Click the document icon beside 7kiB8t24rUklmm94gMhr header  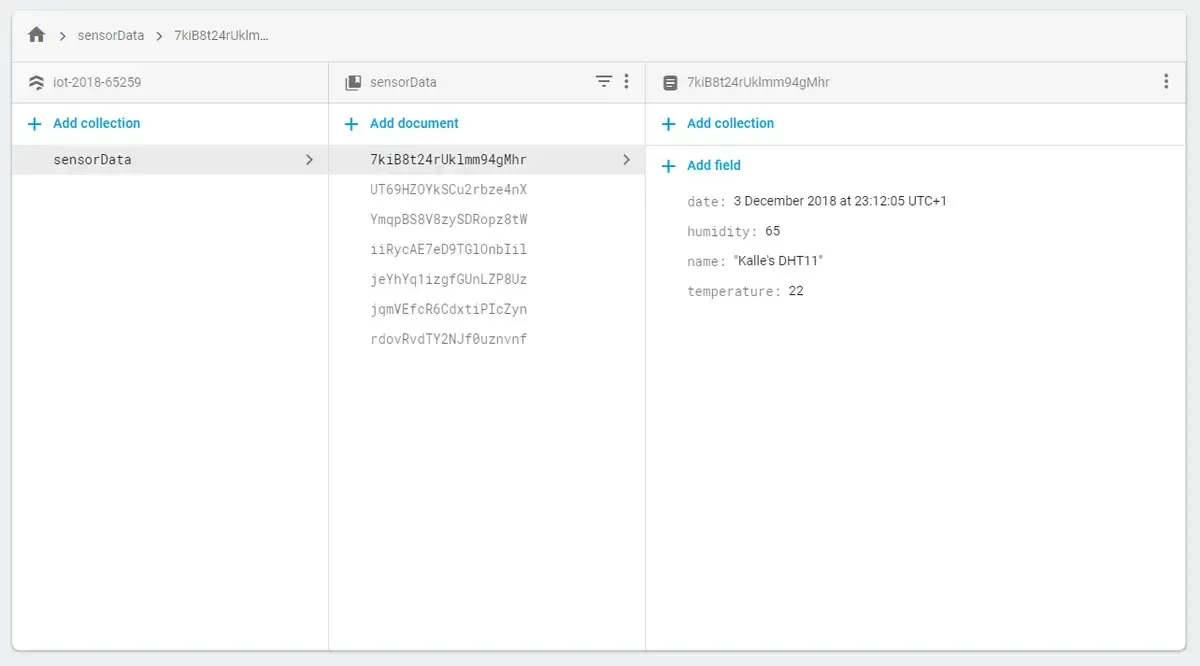click(668, 81)
